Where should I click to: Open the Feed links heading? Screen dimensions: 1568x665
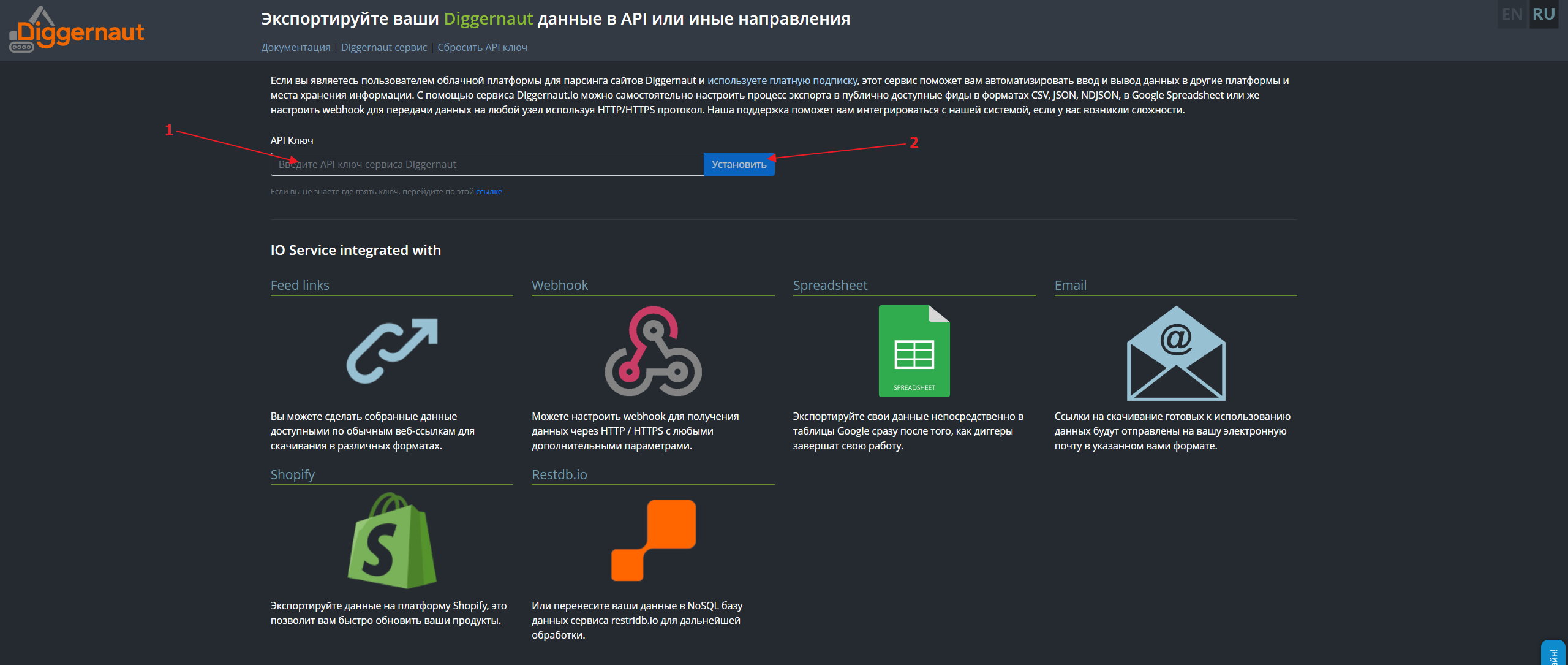click(x=300, y=285)
